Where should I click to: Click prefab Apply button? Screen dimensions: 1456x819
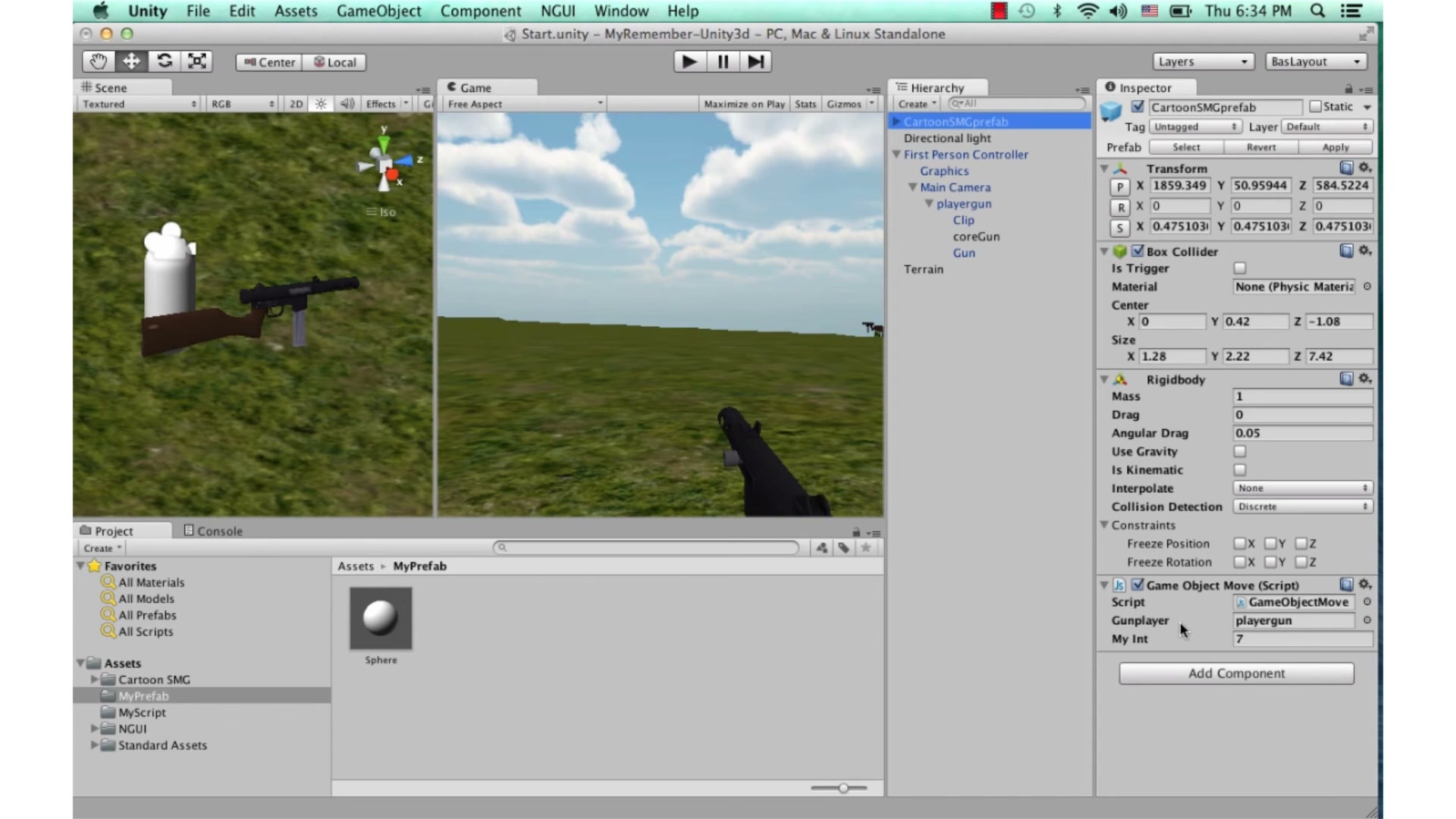pyautogui.click(x=1335, y=147)
